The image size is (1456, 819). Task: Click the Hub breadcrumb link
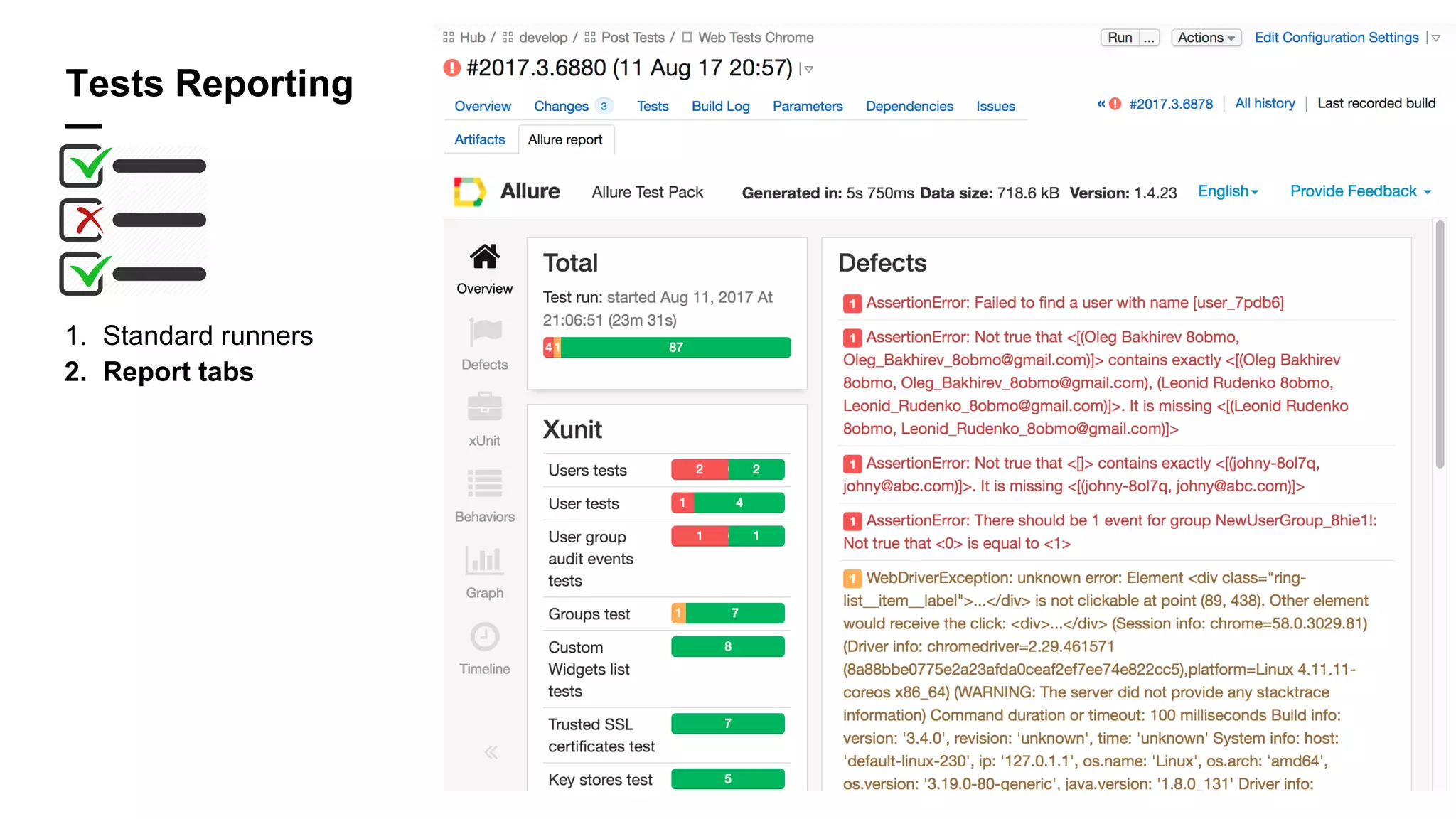click(x=472, y=37)
